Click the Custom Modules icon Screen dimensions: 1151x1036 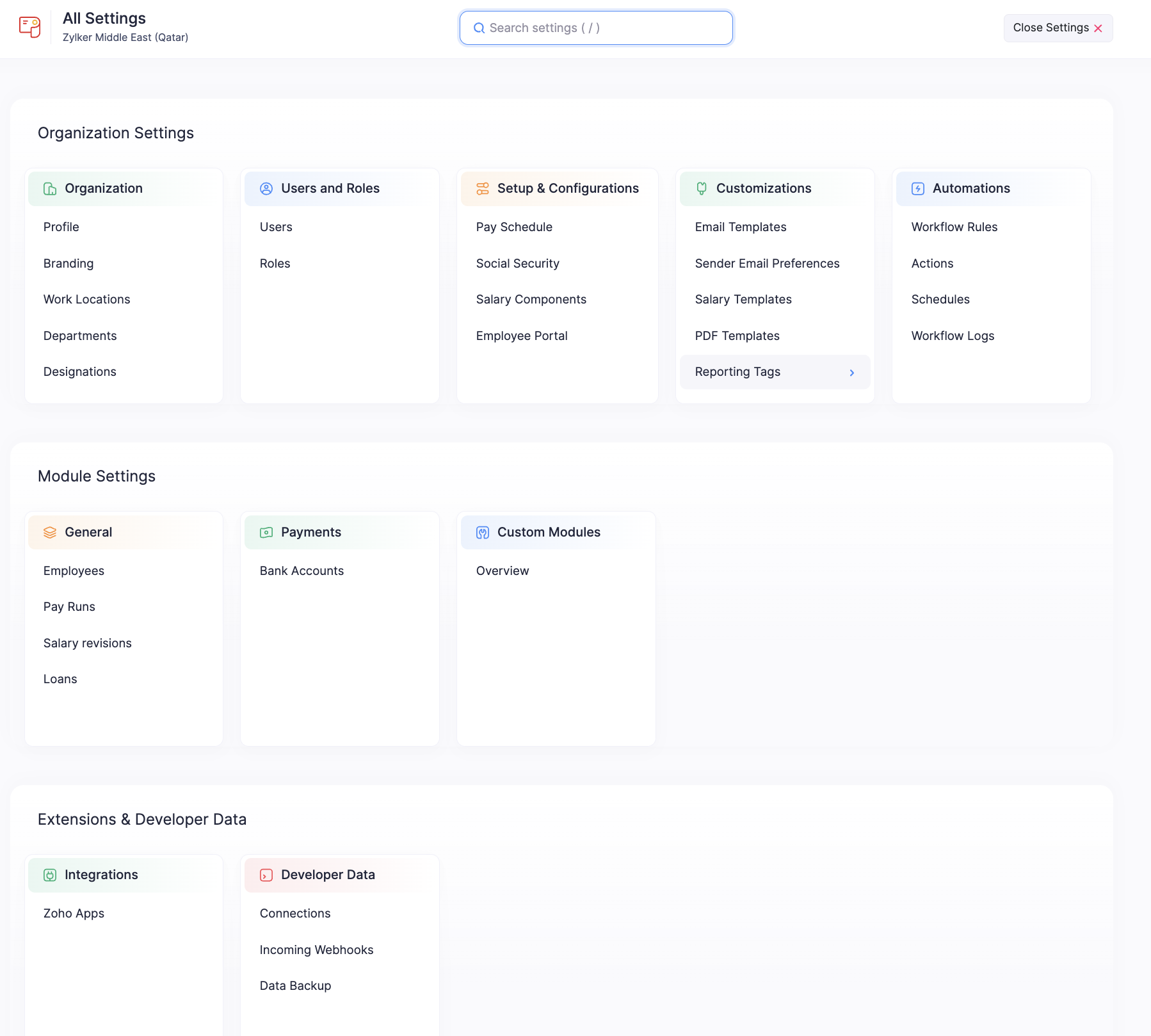(x=483, y=533)
